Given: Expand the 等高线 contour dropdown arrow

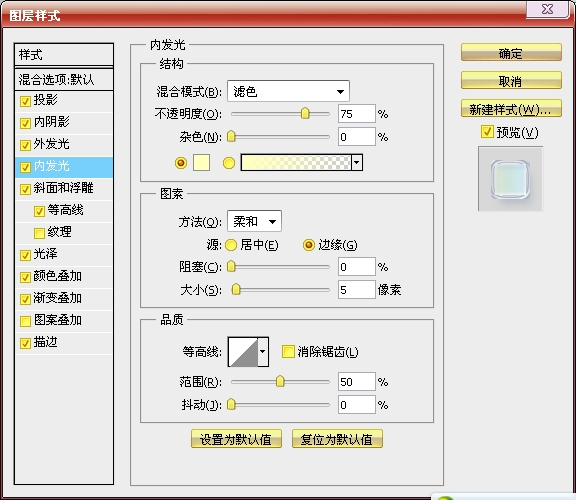Looking at the screenshot, I should (263, 352).
